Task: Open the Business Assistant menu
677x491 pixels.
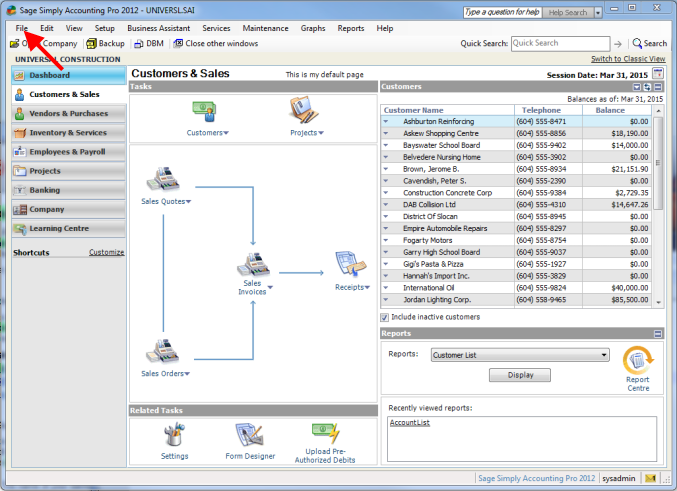Action: (x=158, y=29)
